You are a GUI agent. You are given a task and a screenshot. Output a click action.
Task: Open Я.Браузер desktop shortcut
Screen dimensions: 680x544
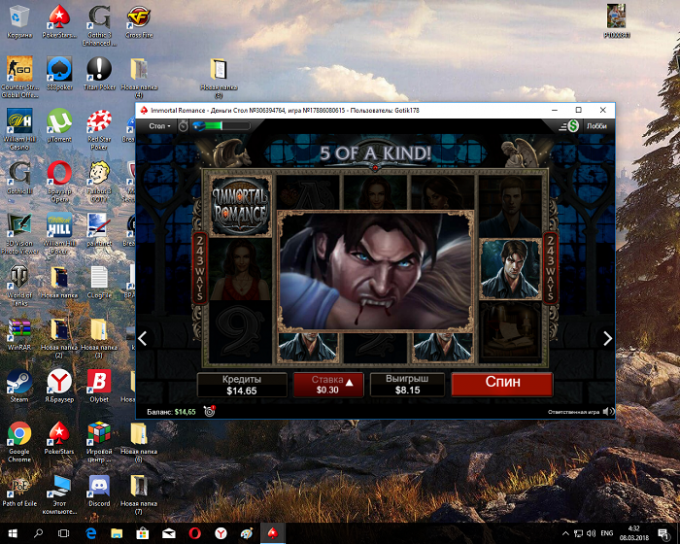click(x=59, y=386)
